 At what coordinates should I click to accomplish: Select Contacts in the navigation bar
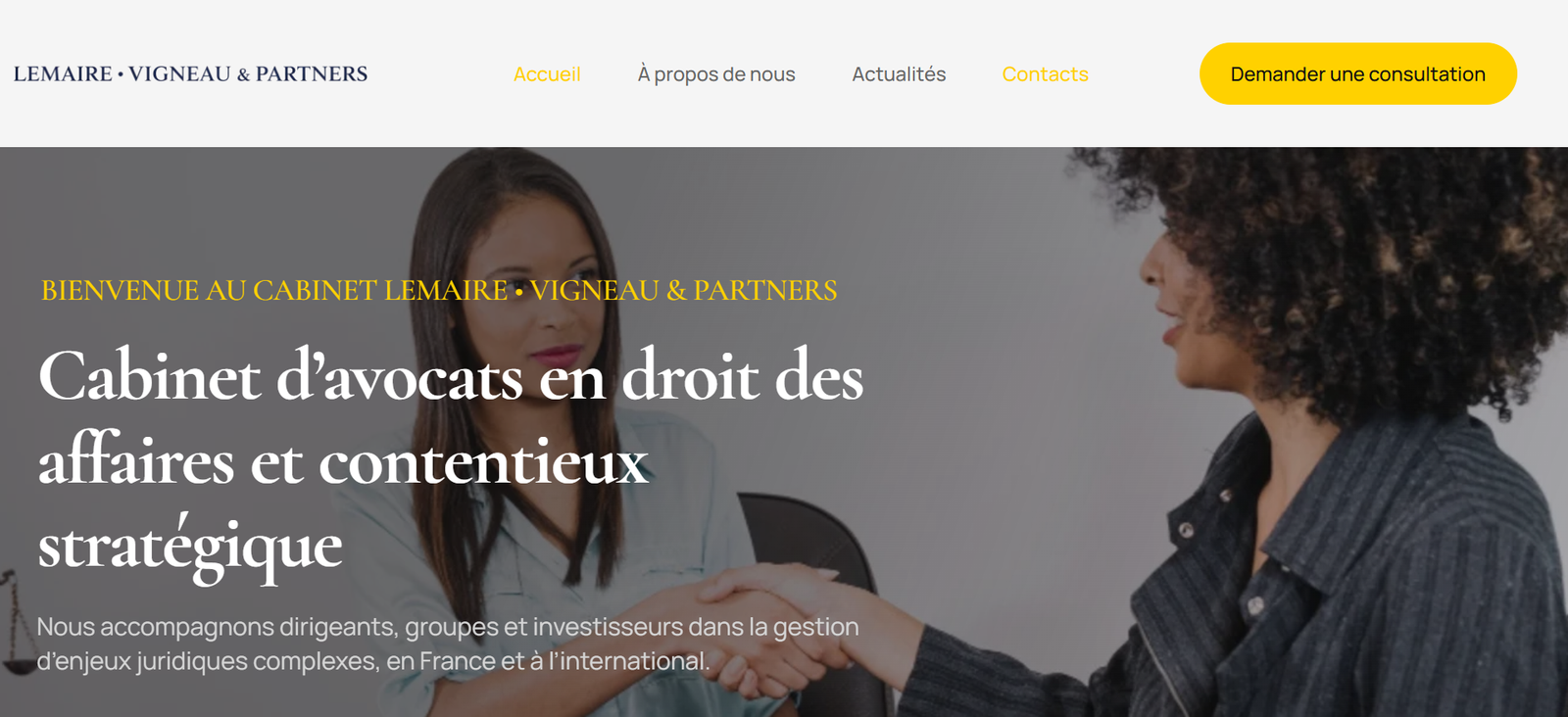[1045, 74]
